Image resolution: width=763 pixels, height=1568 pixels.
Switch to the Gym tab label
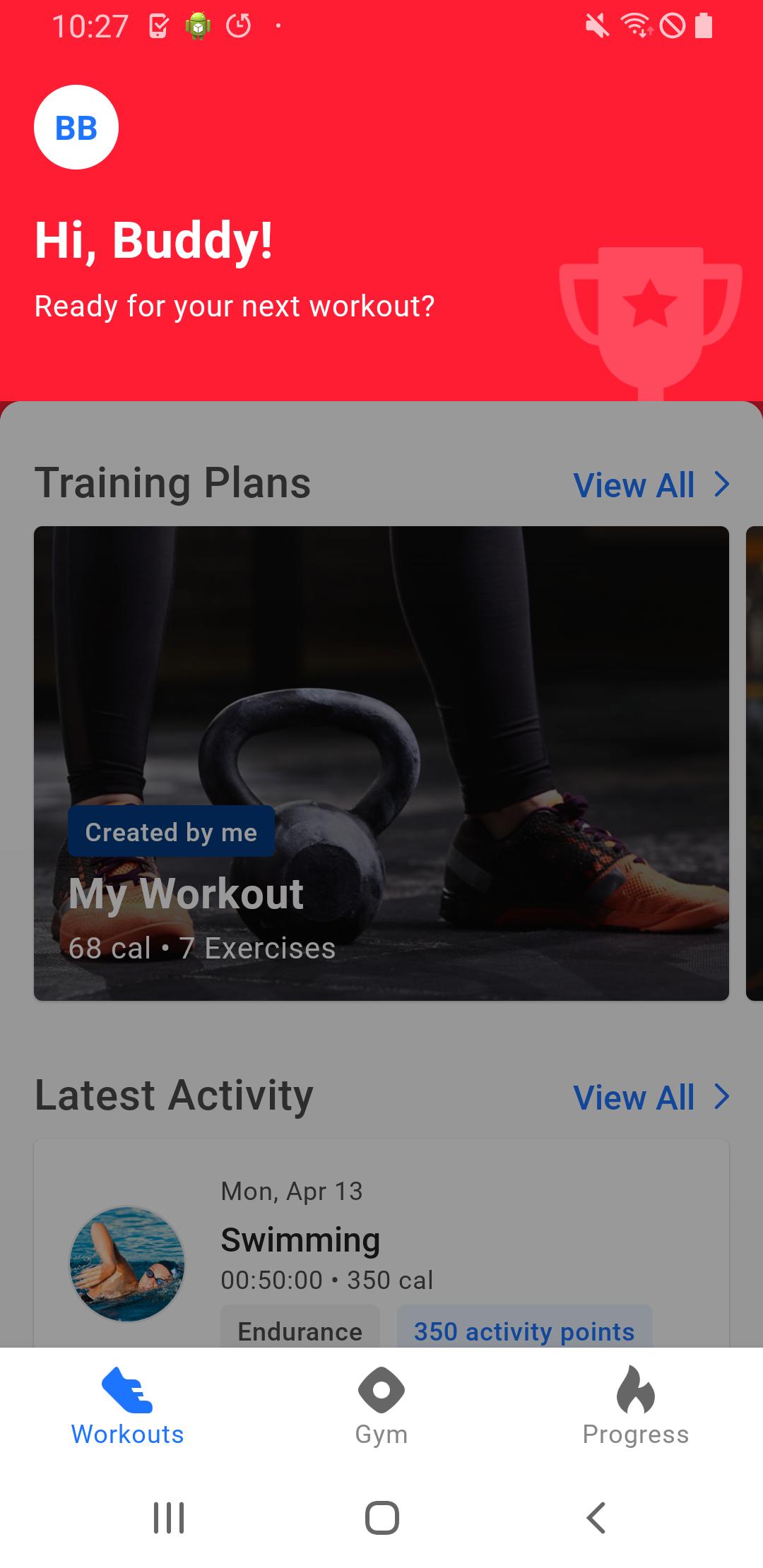coord(381,1435)
